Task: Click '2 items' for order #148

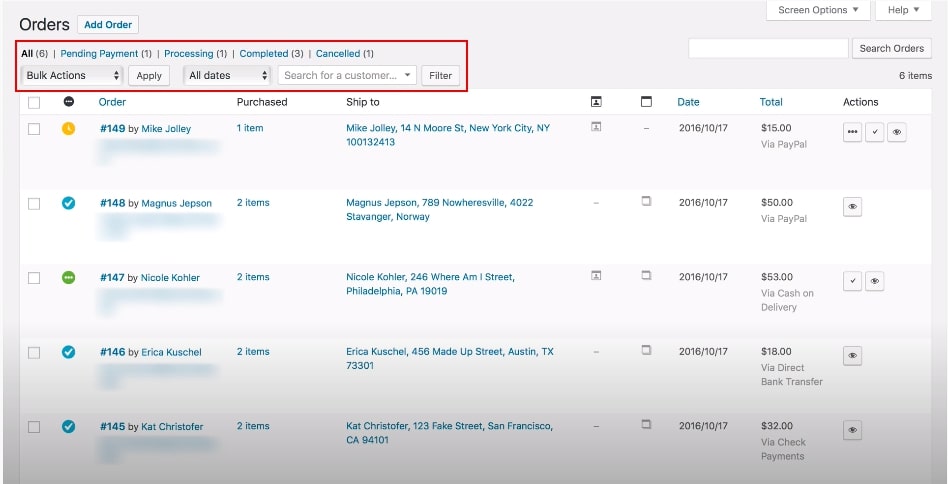Action: point(253,202)
